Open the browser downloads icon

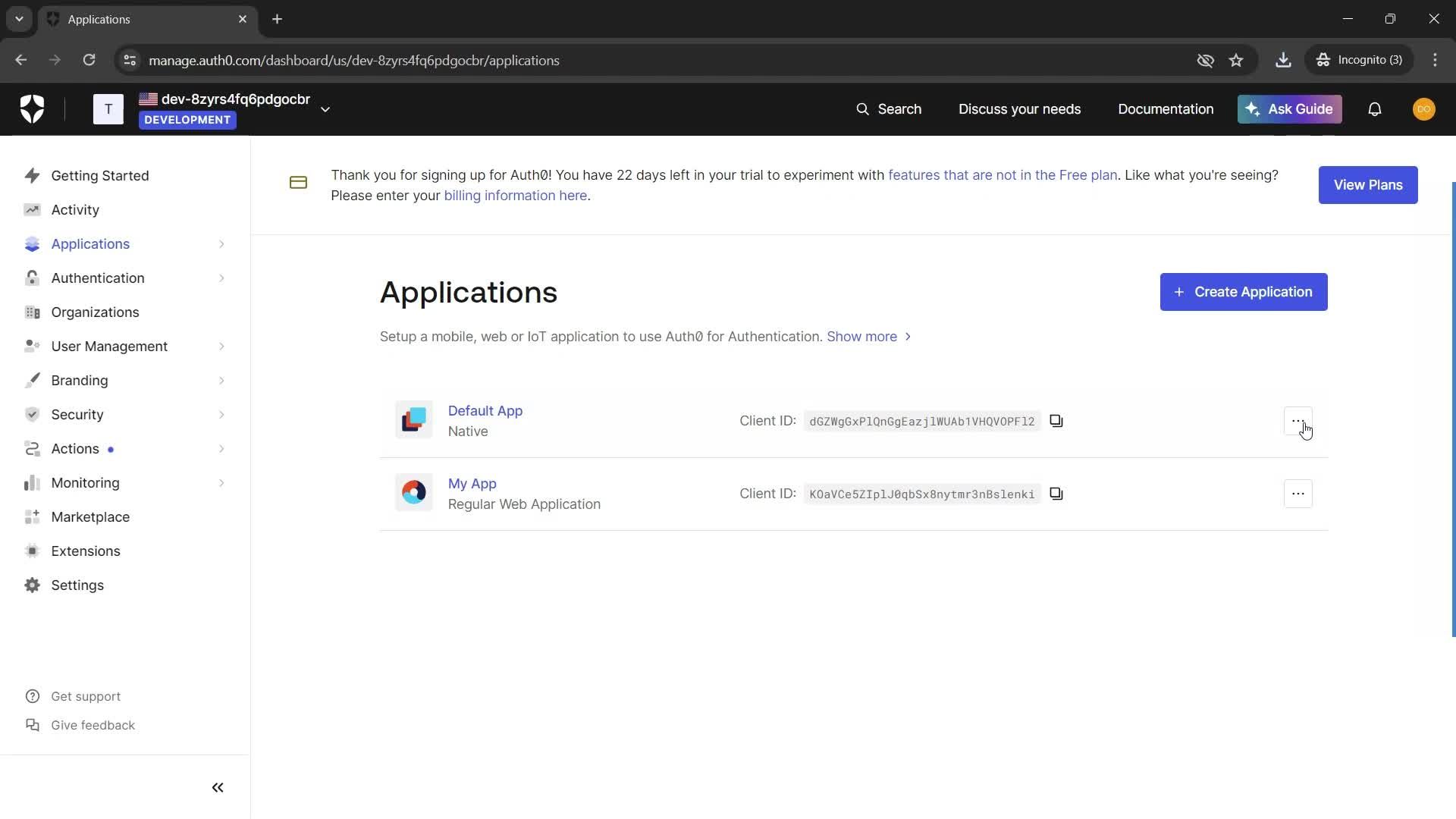point(1283,60)
